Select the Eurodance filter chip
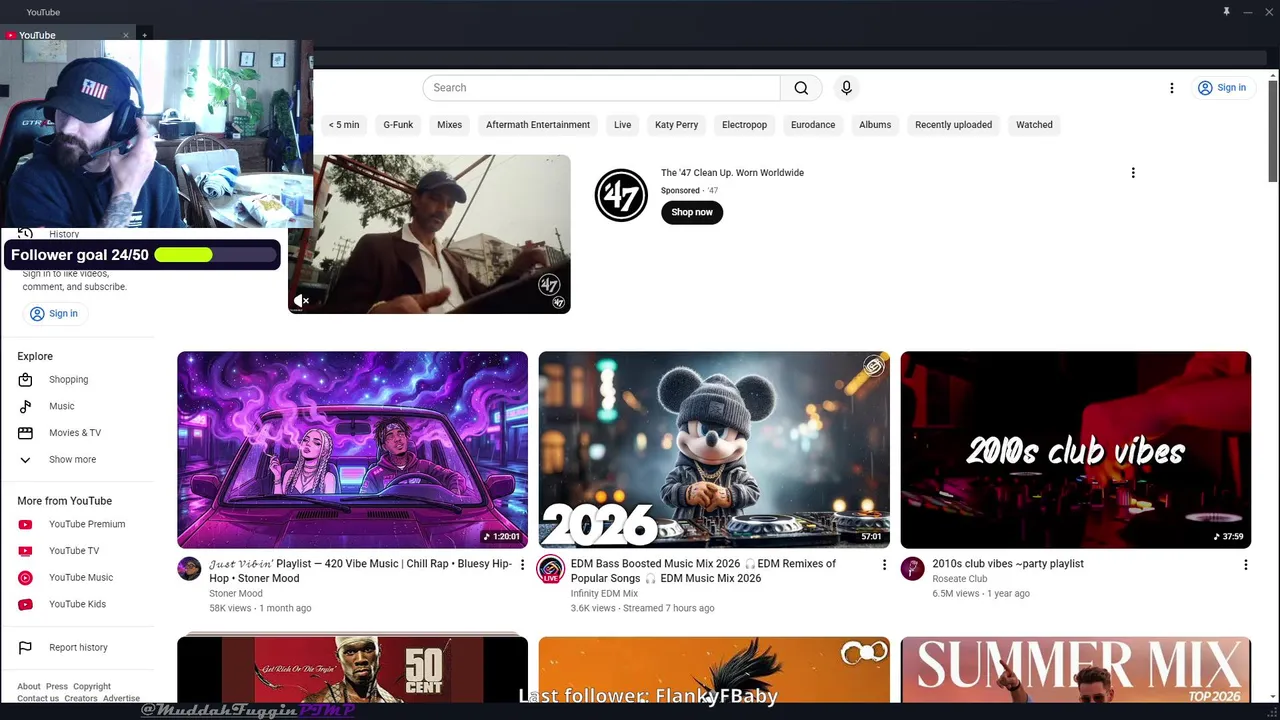Viewport: 1280px width, 720px height. click(x=813, y=125)
